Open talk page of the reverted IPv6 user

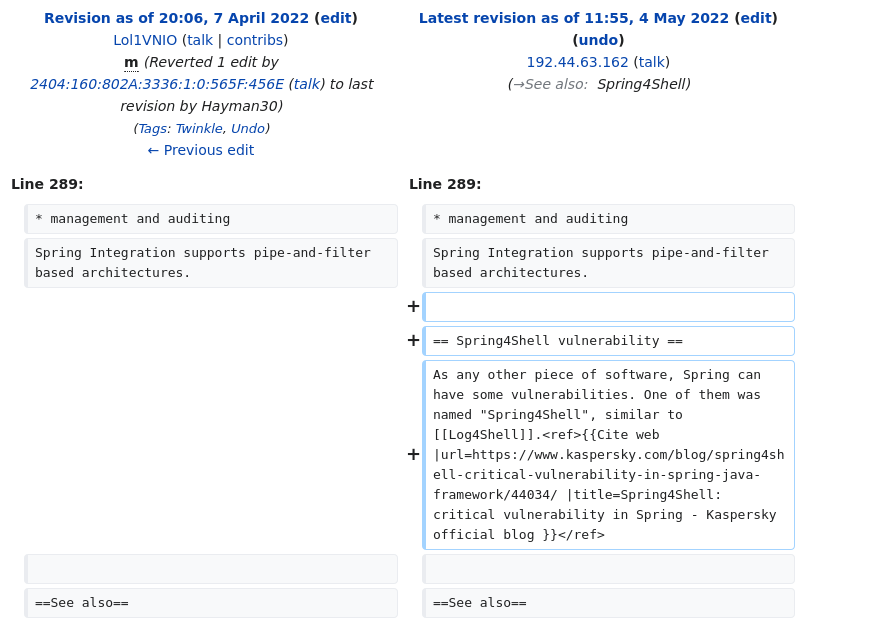[x=307, y=84]
